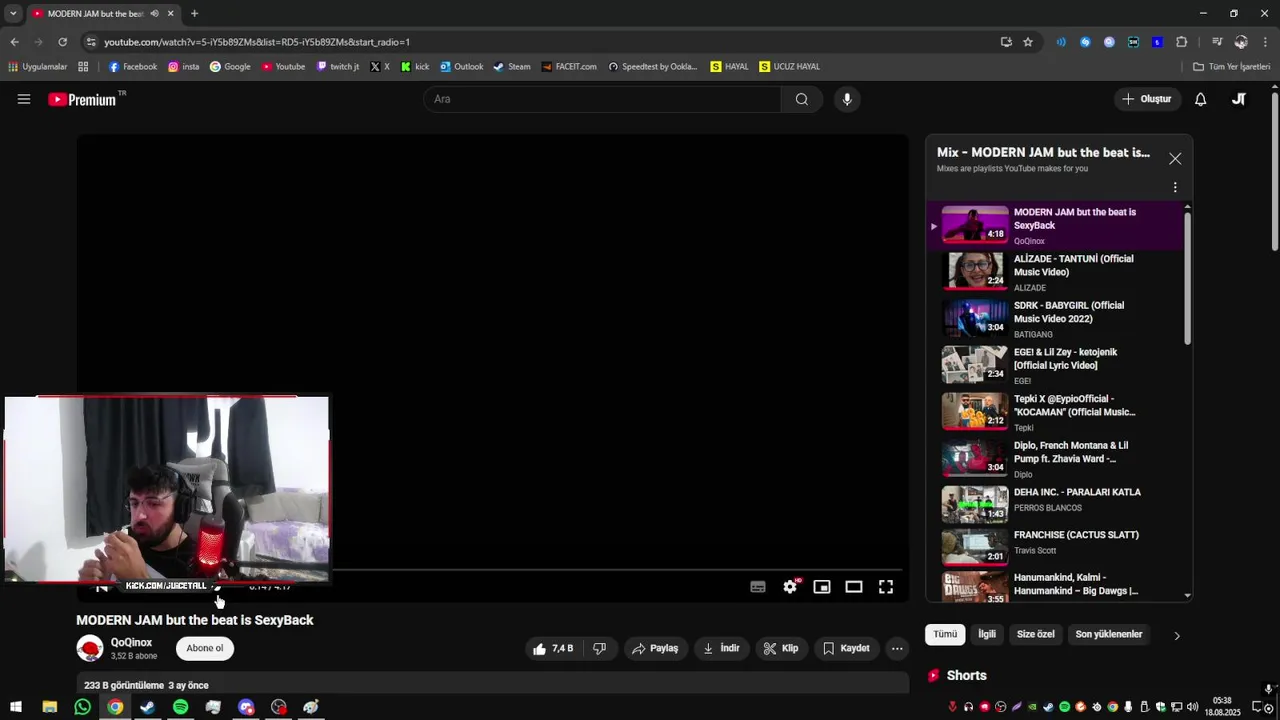Create a clip with Klip button
Screen dimensions: 1280x720
781,648
